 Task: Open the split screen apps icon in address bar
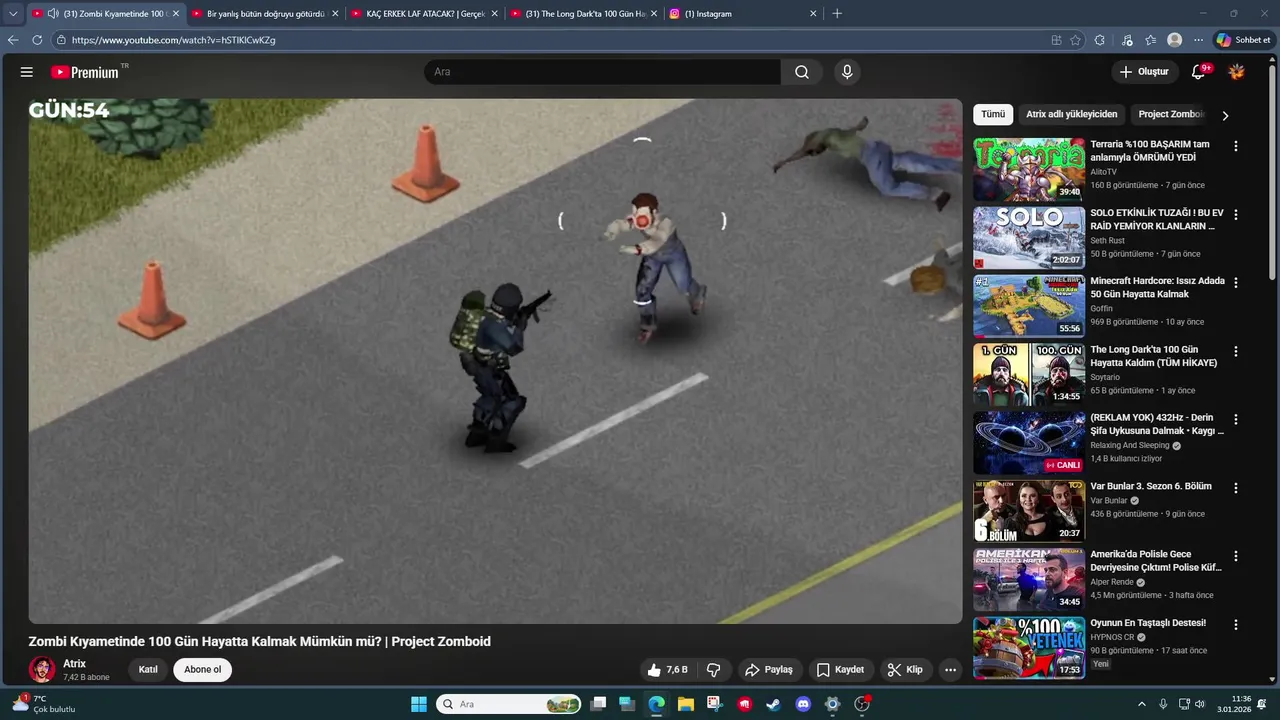tap(1057, 40)
